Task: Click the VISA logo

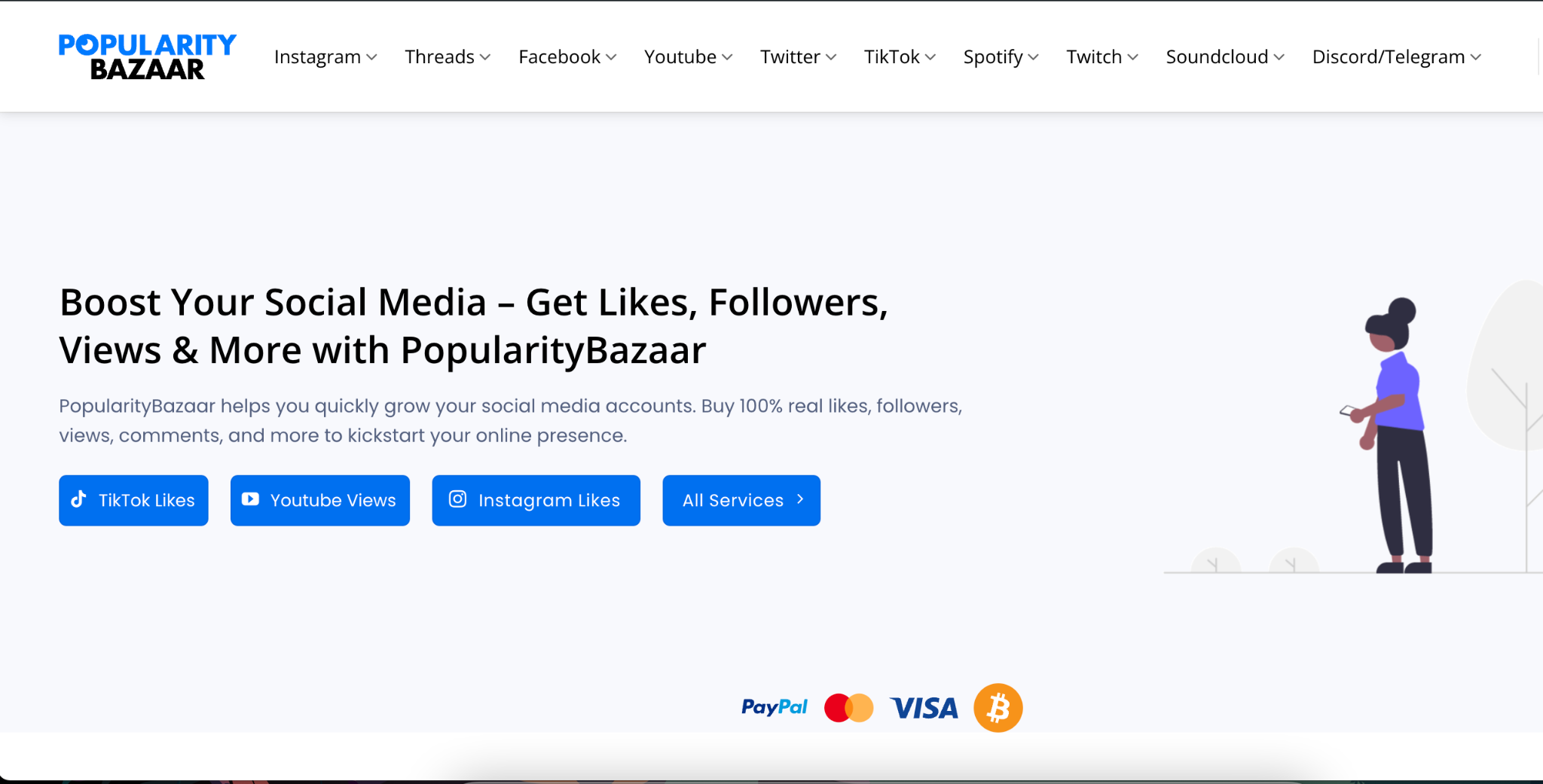Action: pos(924,708)
